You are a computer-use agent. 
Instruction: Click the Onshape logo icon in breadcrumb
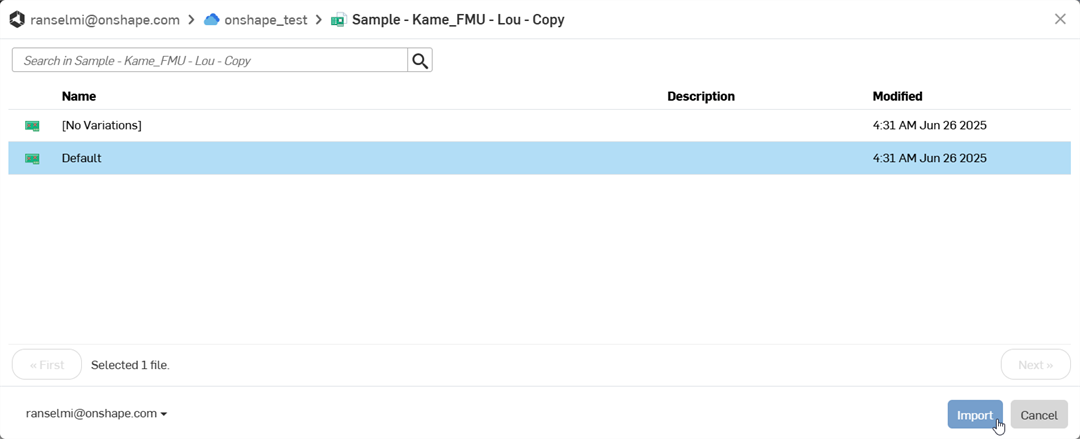tap(17, 19)
